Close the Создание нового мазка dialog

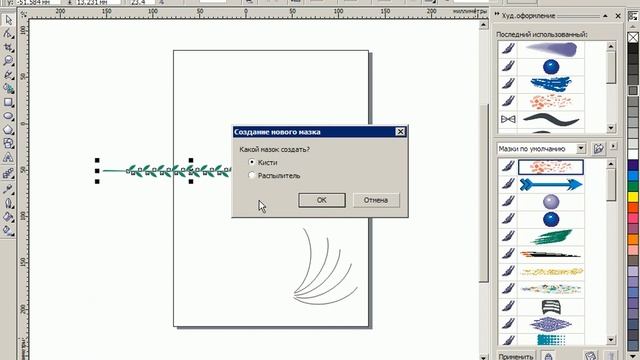click(400, 131)
